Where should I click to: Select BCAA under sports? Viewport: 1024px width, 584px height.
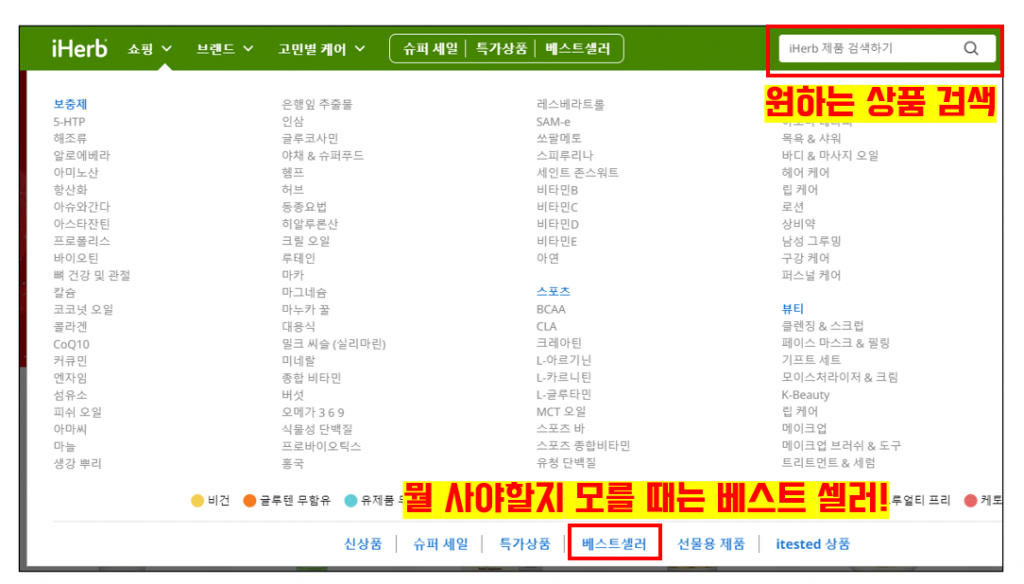(x=551, y=309)
